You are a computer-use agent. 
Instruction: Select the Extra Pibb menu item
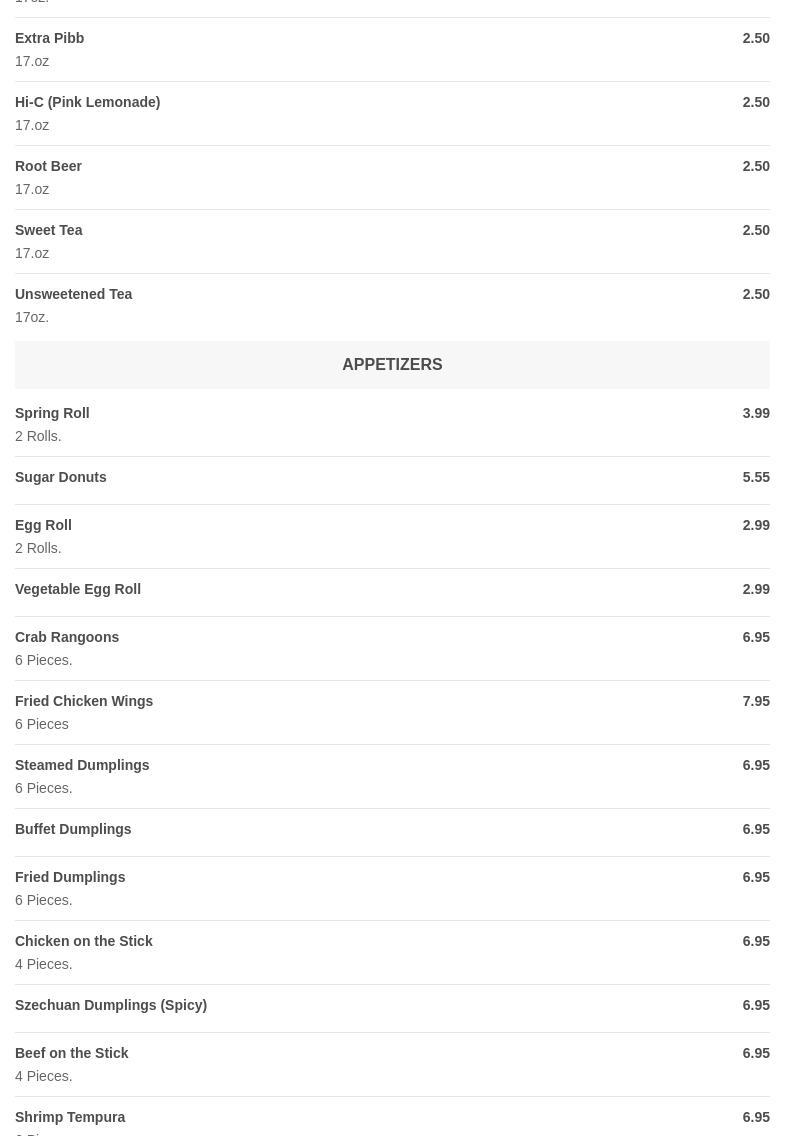tap(50, 38)
